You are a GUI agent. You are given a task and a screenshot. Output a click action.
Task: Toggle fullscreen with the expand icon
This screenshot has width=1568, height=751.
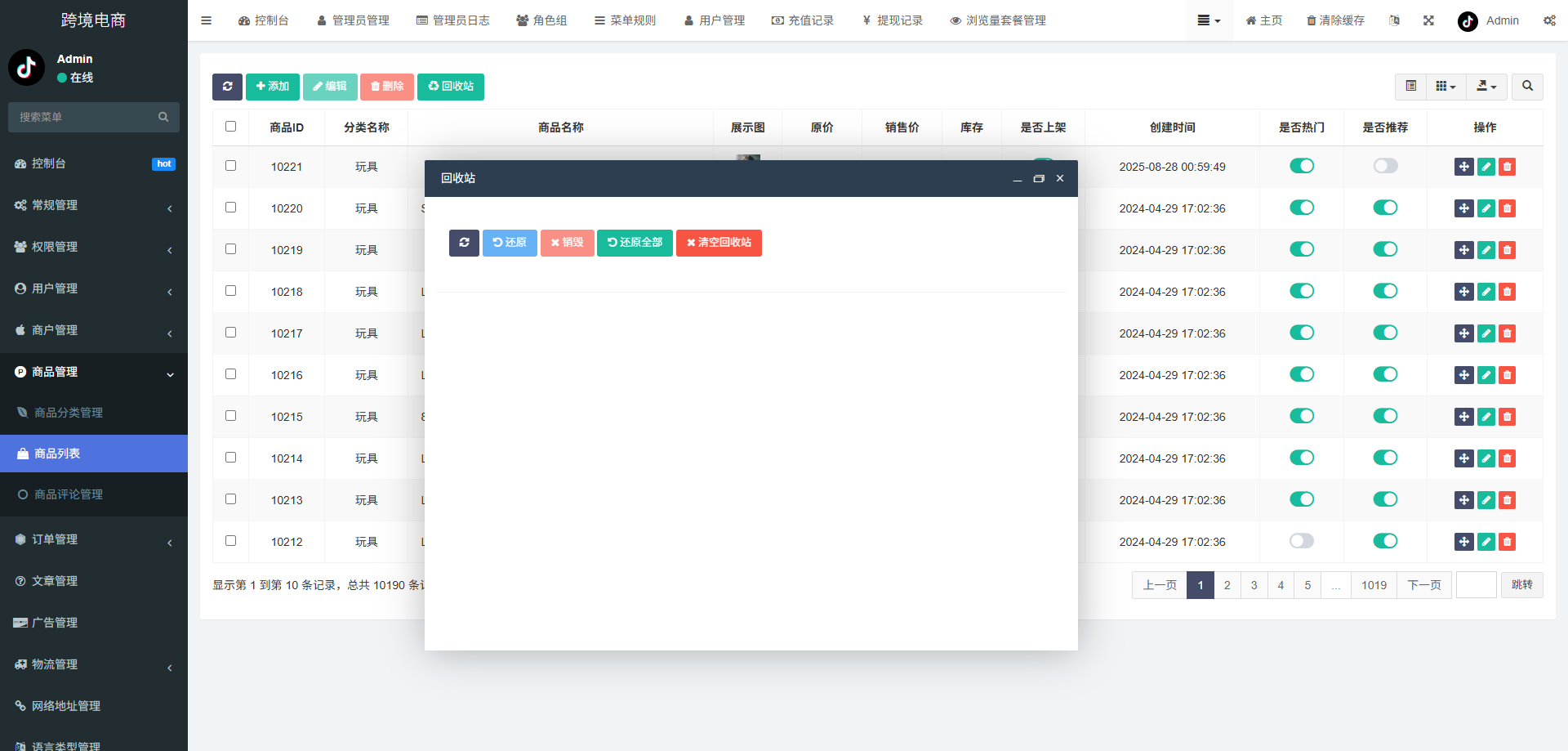point(1428,20)
